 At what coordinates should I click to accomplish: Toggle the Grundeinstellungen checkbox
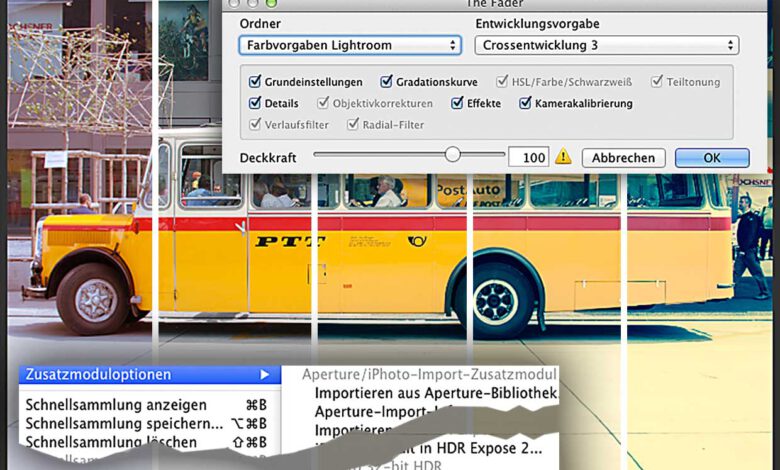pyautogui.click(x=255, y=82)
